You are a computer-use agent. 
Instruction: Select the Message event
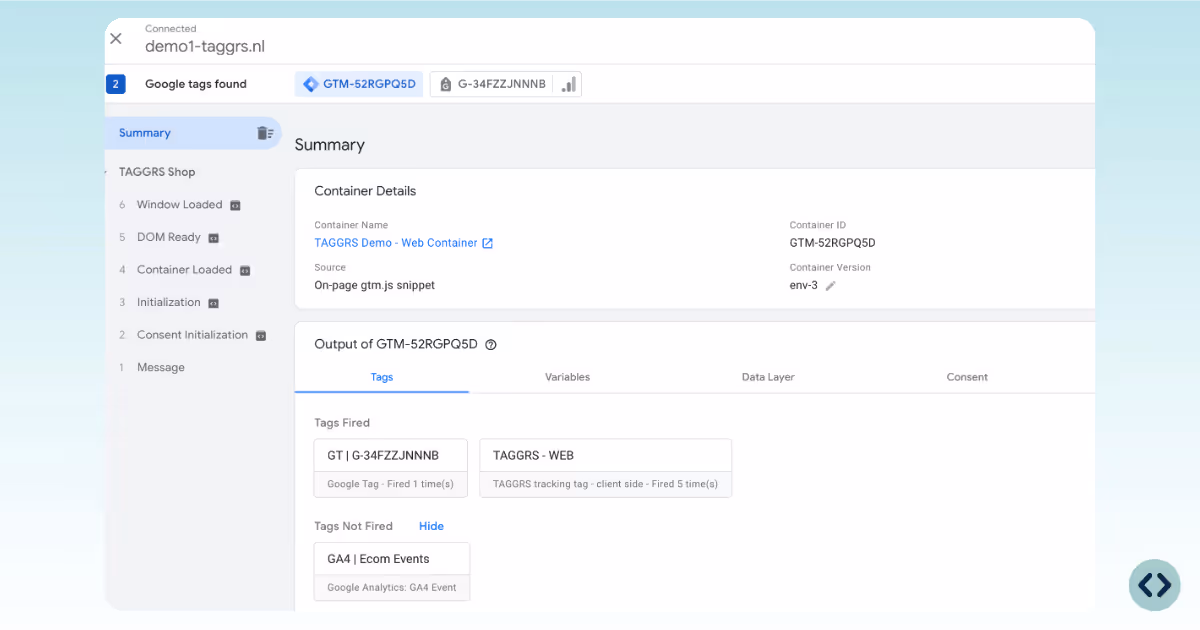[161, 368]
